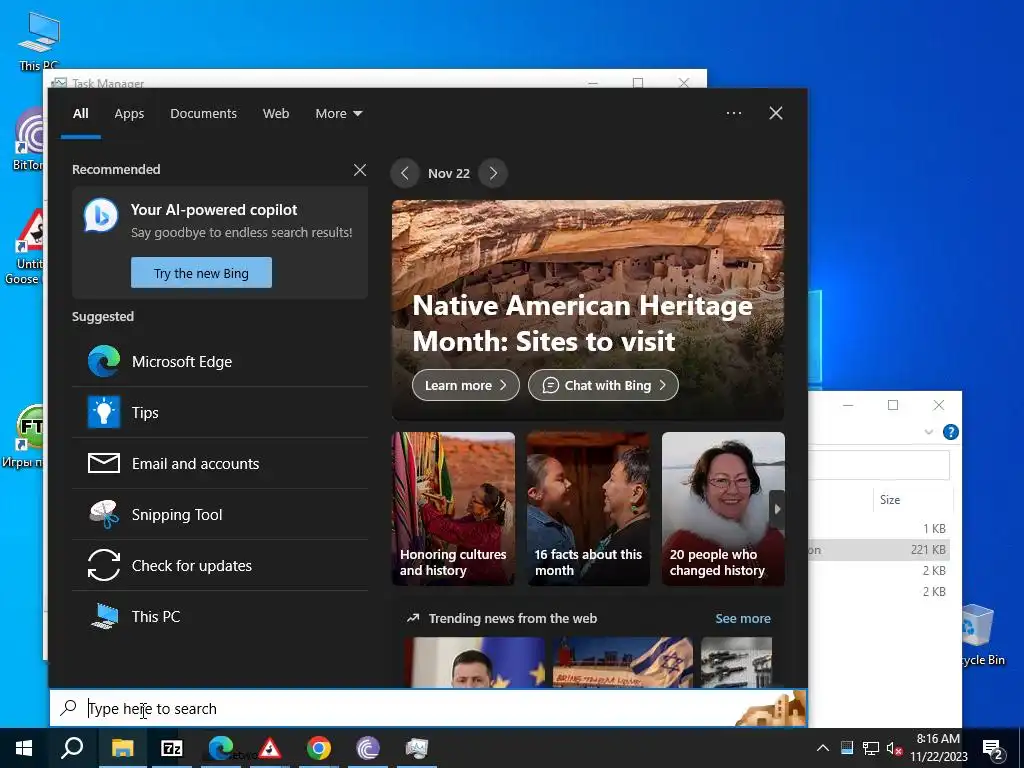Select the 1 KB file row
The height and width of the screenshot is (768, 1024).
878,529
